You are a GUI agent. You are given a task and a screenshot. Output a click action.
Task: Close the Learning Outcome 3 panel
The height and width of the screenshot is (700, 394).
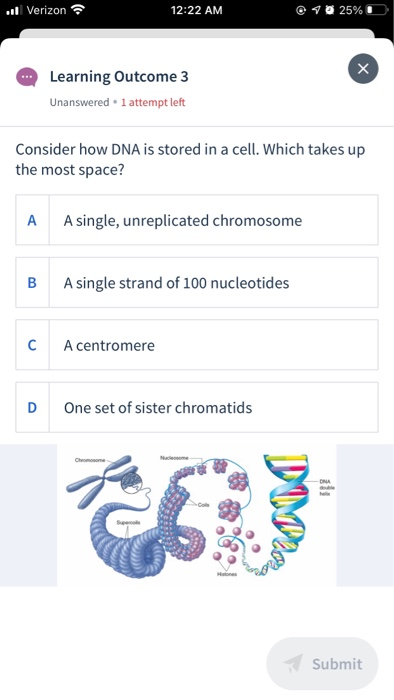coord(363,69)
